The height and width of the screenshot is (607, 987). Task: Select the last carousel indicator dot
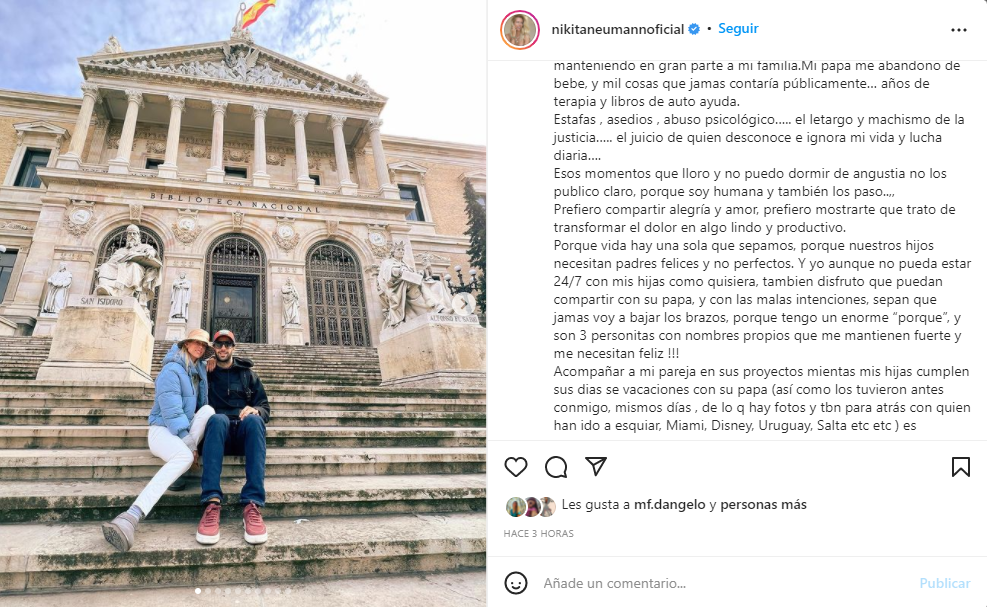click(x=288, y=591)
